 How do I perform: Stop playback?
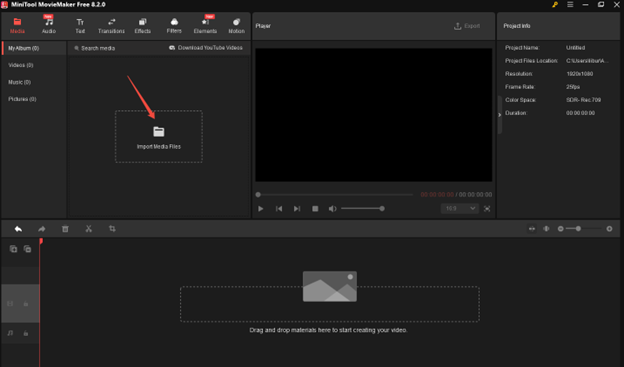315,209
